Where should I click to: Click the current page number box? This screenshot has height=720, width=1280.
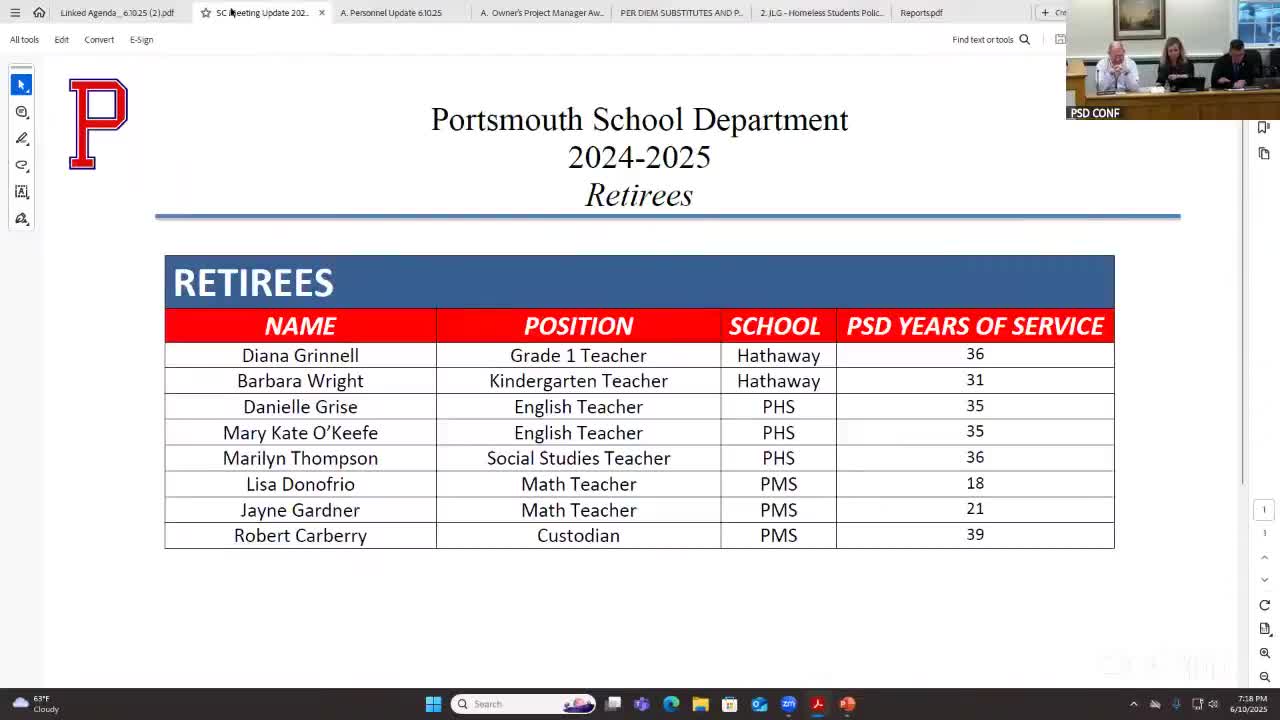[x=1264, y=510]
